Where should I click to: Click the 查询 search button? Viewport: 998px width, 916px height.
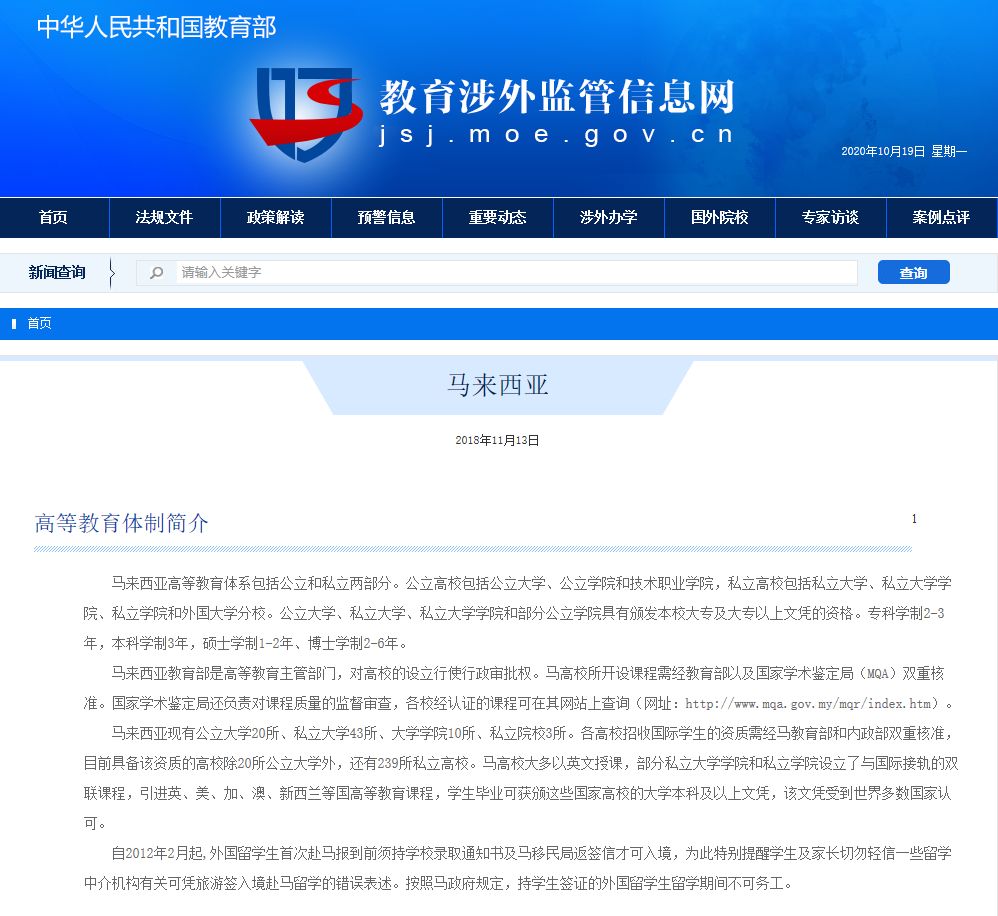pos(913,272)
